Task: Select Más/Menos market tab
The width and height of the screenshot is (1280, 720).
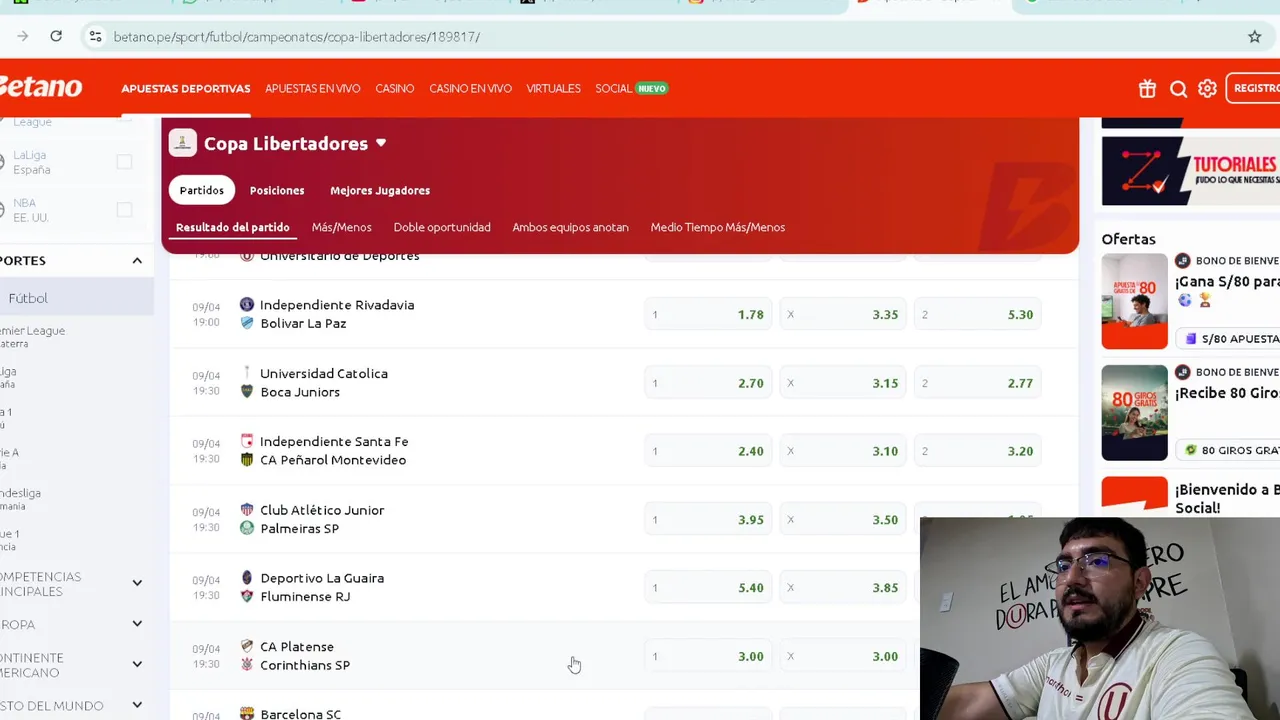Action: coord(341,227)
